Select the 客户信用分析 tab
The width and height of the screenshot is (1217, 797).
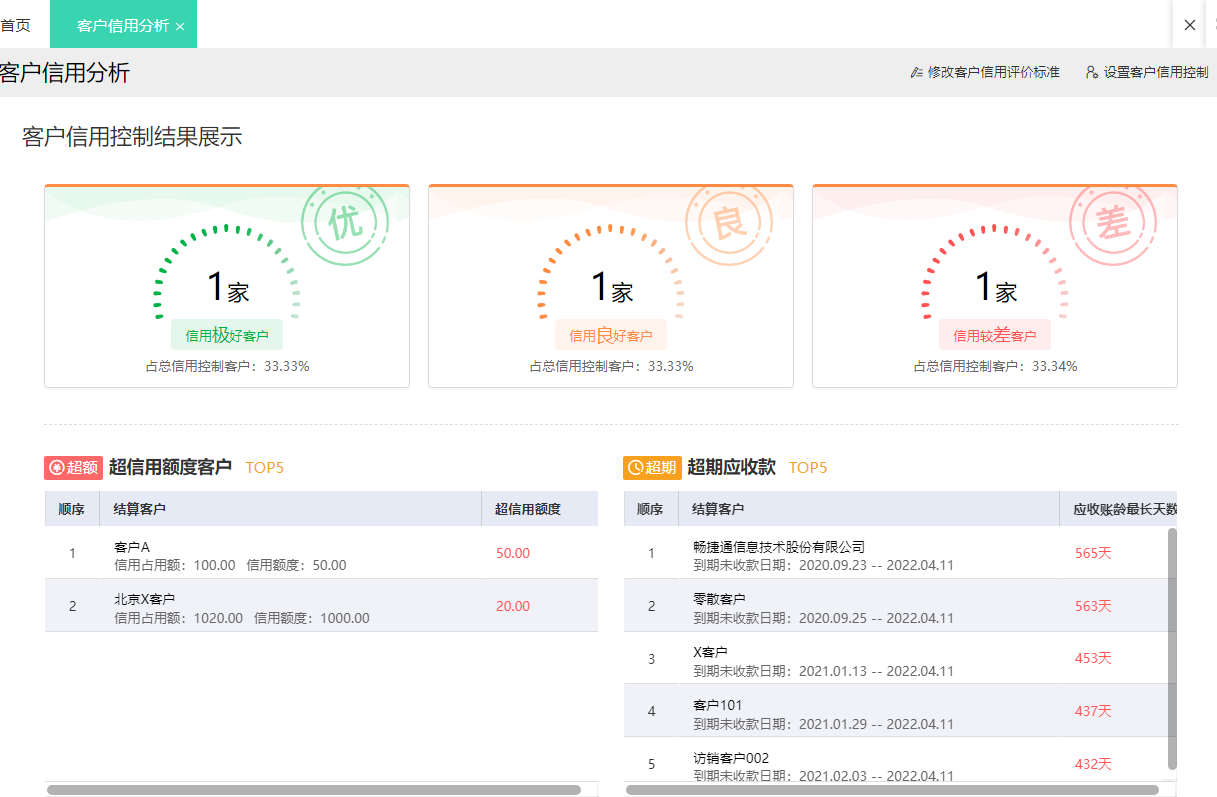[122, 26]
